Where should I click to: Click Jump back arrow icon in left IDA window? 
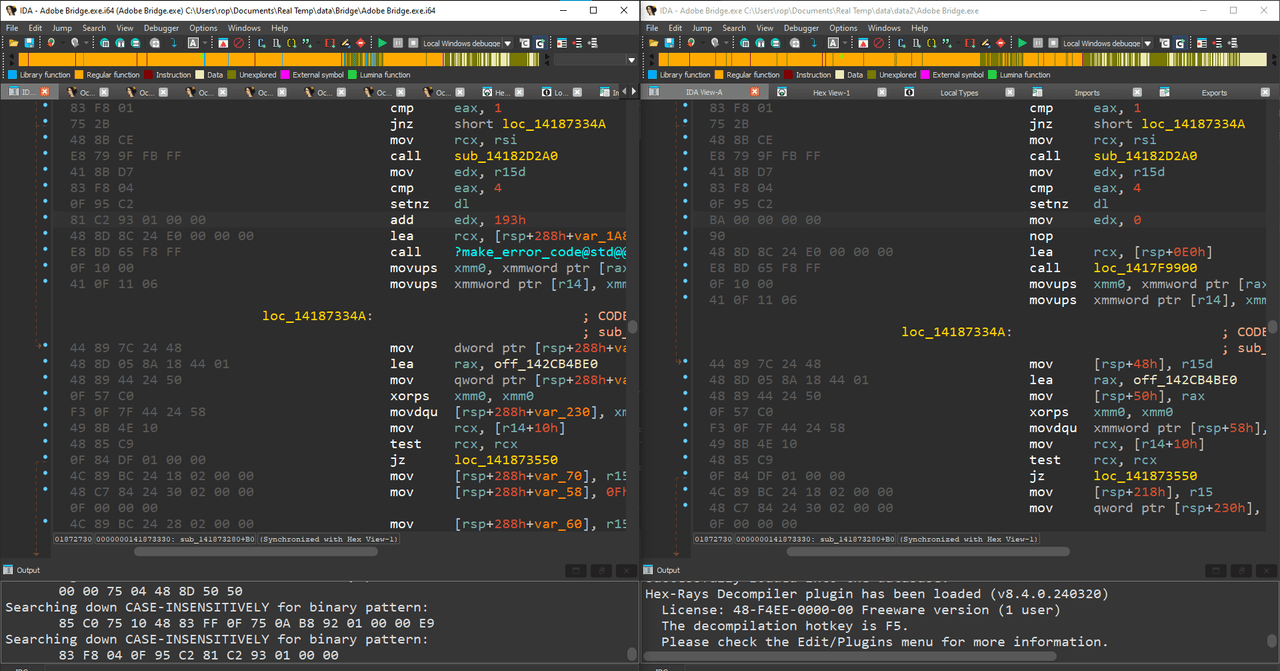tap(50, 43)
